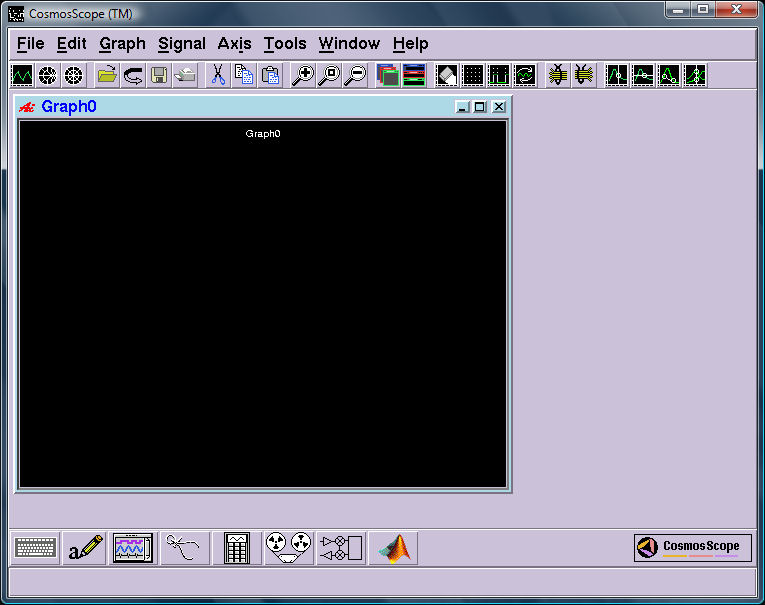This screenshot has height=605, width=765.
Task: Click the new graph icon in toolbar
Action: point(22,75)
